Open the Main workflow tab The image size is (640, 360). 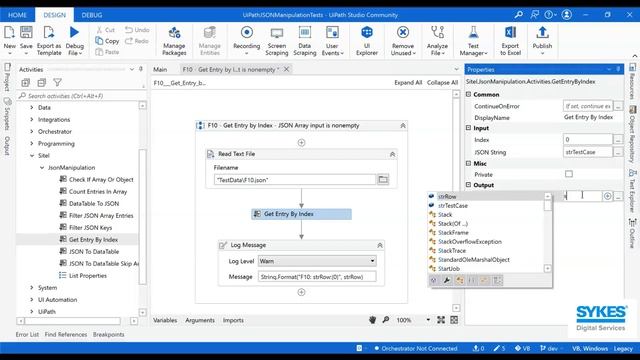point(160,69)
